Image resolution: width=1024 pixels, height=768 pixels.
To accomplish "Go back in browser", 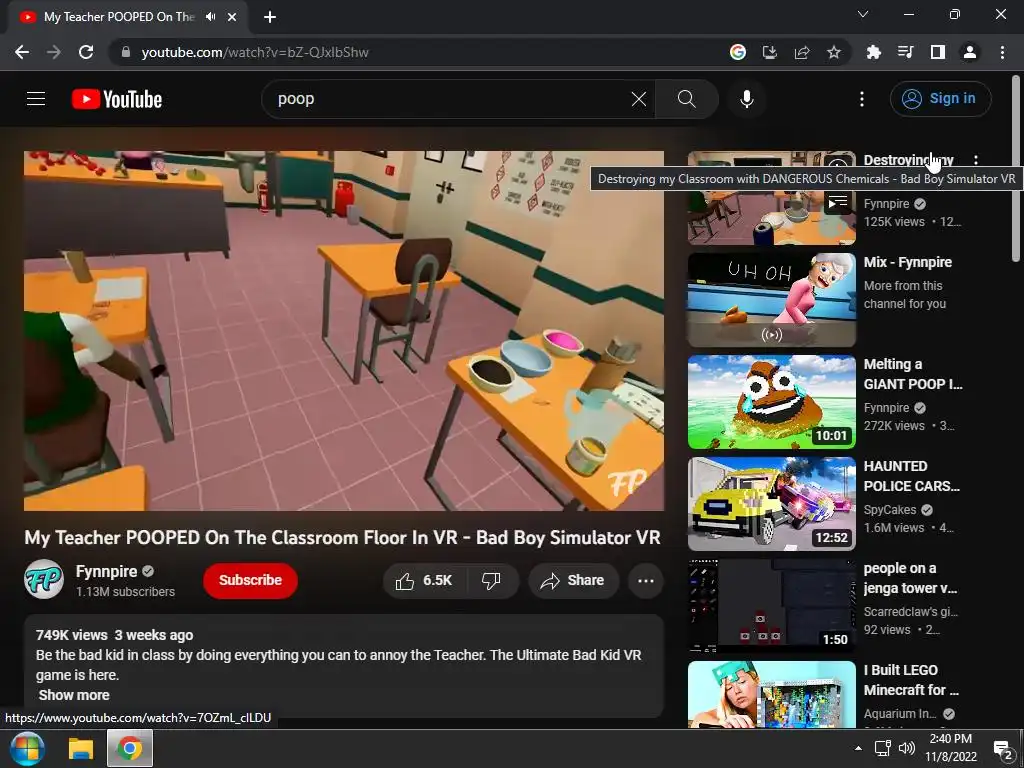I will [22, 52].
